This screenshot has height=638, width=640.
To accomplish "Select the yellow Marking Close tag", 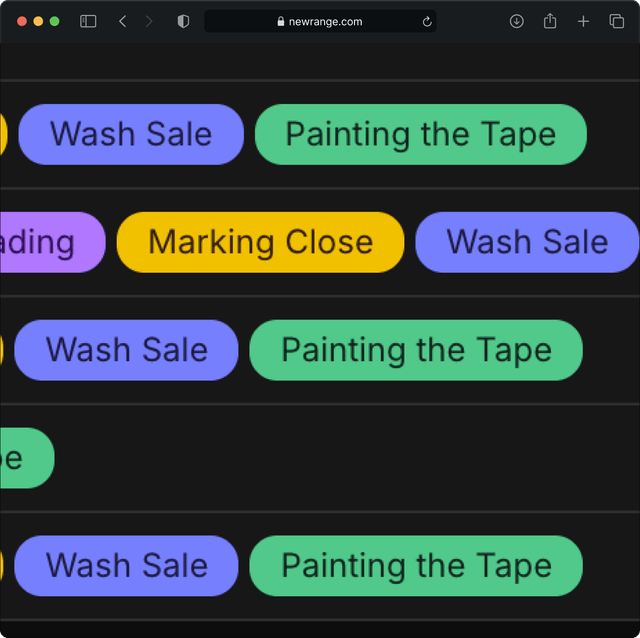I will tap(260, 242).
